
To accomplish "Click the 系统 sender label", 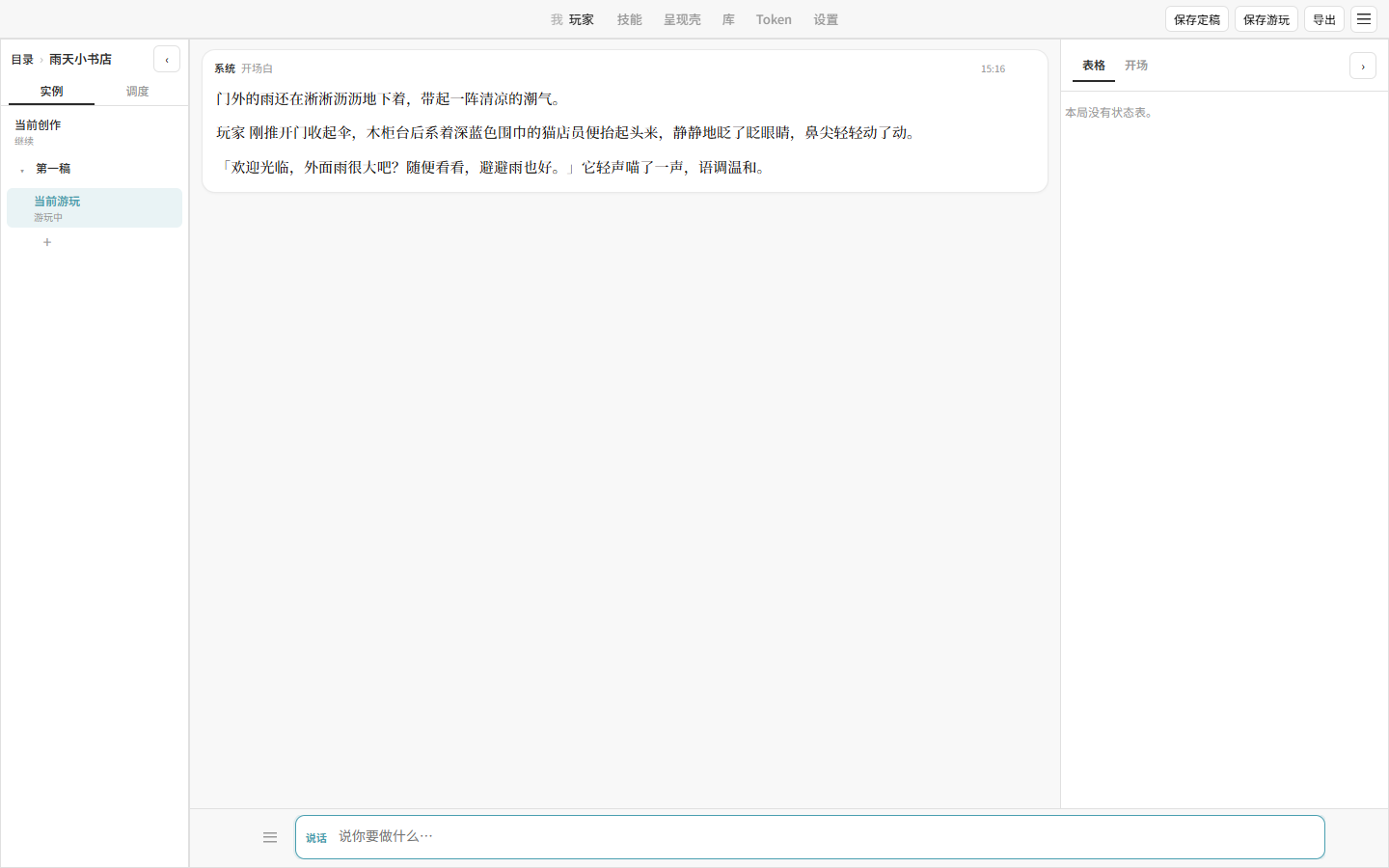I will [225, 68].
